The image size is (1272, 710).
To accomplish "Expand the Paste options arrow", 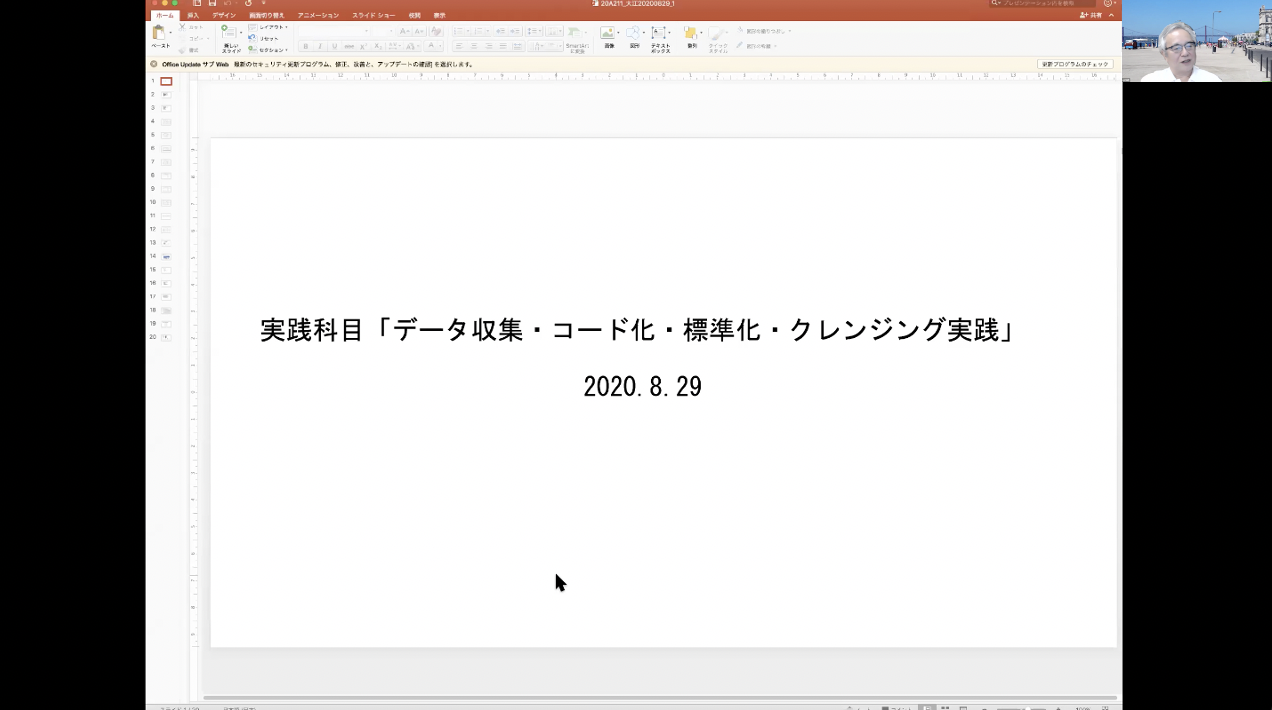I will pos(171,32).
